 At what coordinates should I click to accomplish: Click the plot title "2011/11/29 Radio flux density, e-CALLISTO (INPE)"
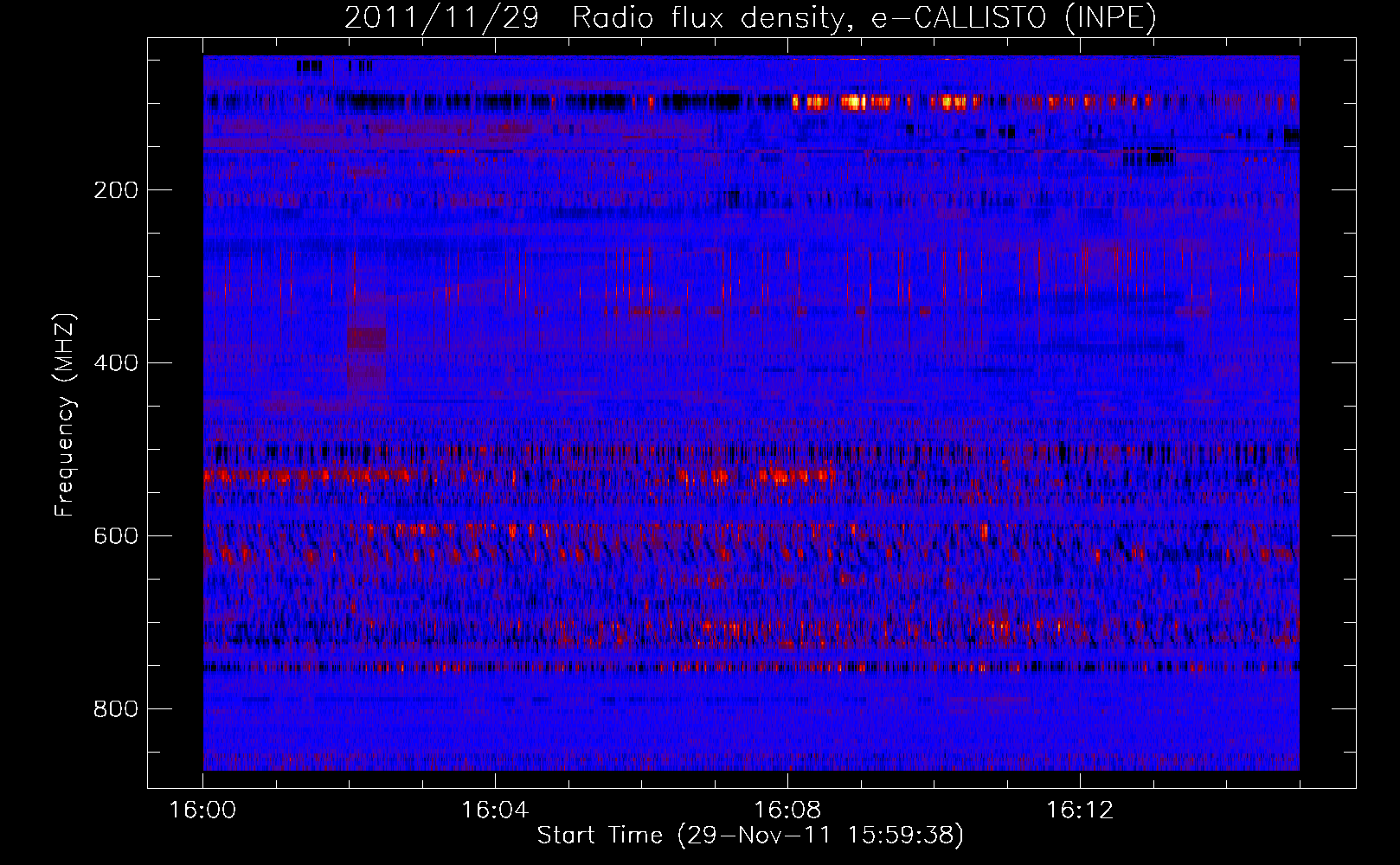[750, 18]
